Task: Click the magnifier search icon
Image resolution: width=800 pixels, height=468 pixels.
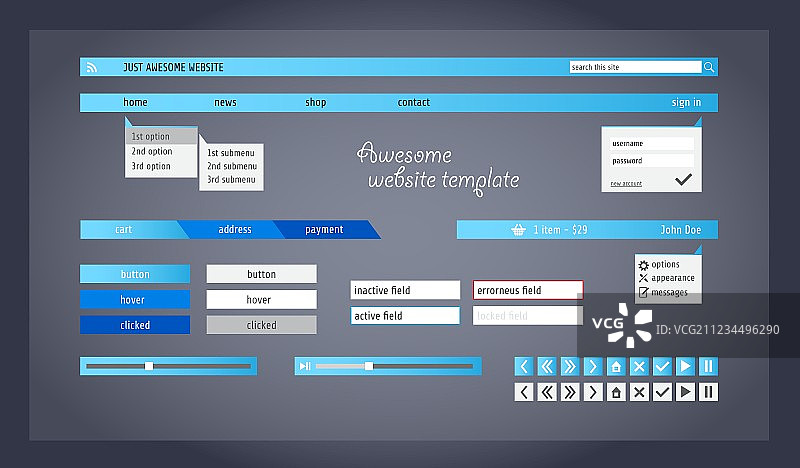Action: 709,67
